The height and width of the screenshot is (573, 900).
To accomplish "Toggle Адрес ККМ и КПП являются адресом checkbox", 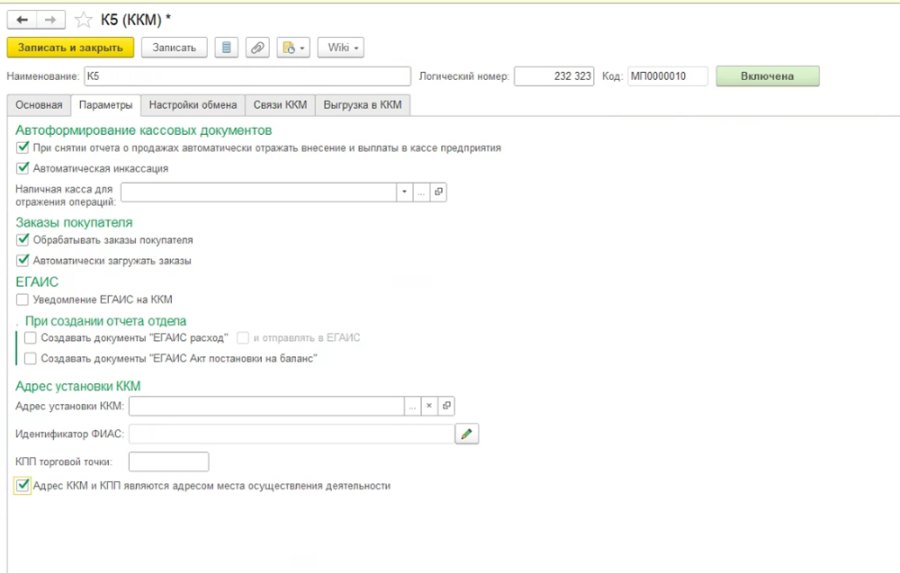I will pos(22,485).
